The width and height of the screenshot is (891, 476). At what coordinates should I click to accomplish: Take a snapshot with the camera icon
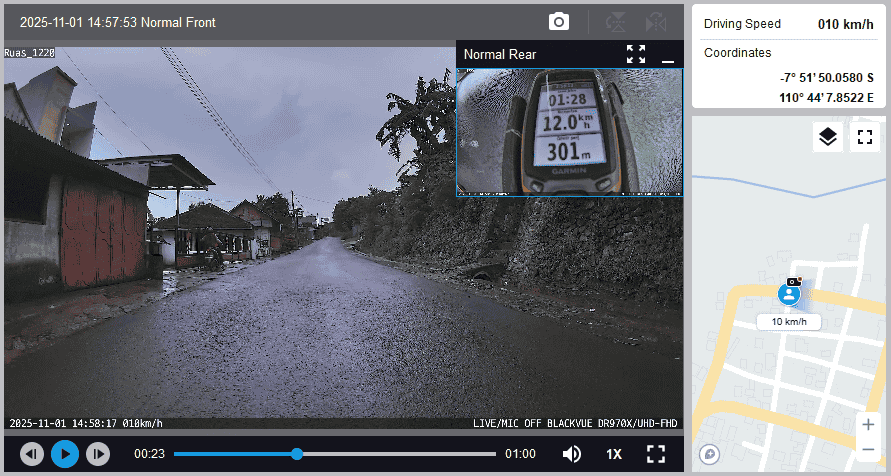pyautogui.click(x=559, y=22)
